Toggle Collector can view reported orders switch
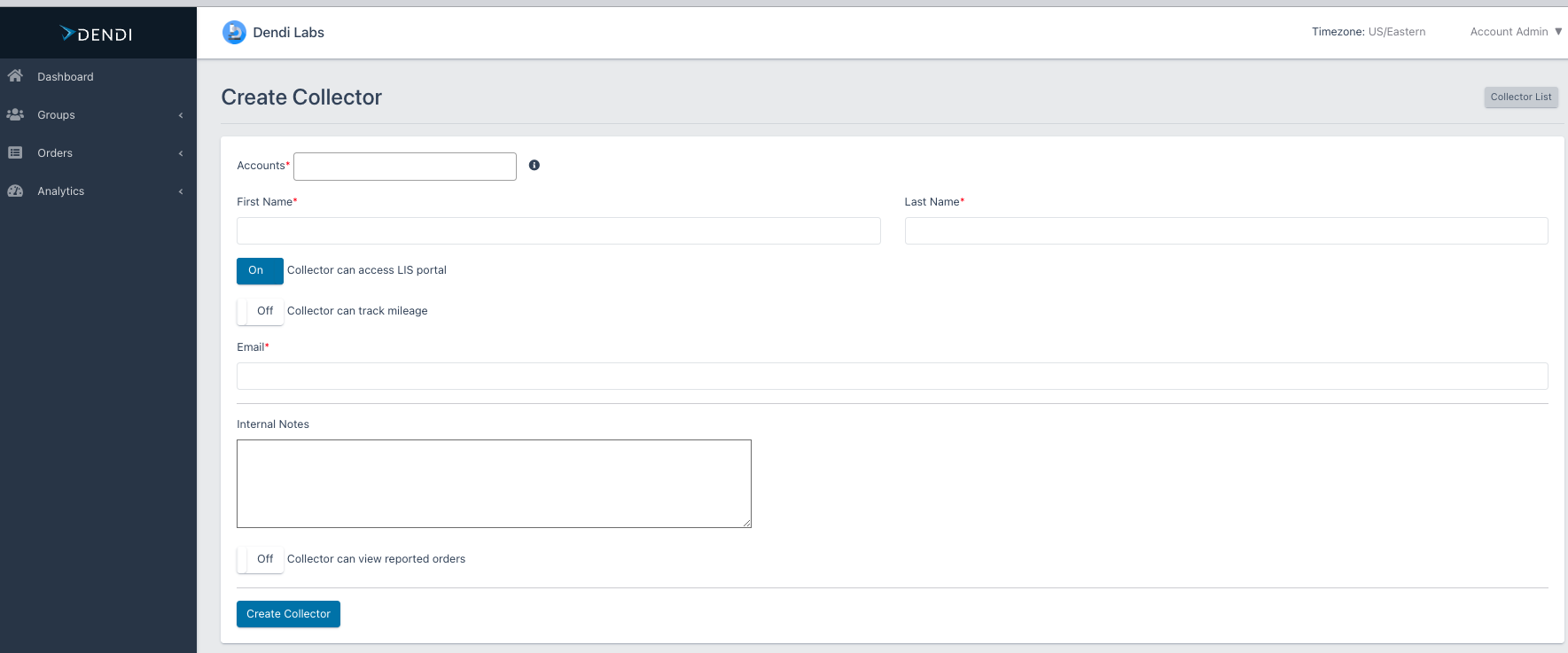 (260, 559)
